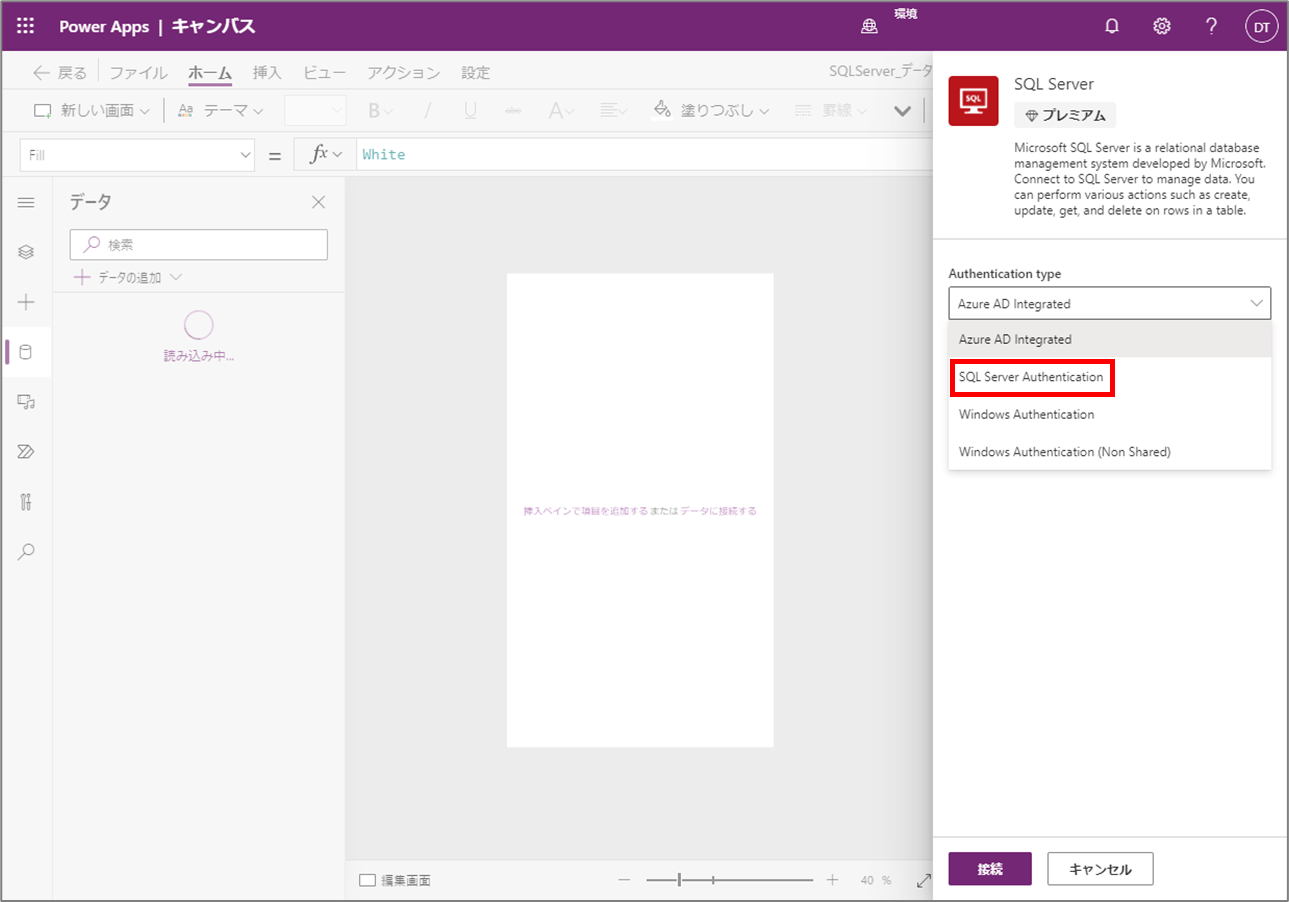The height and width of the screenshot is (902, 1289).
Task: Open the Tree view layers icon
Action: point(27,252)
